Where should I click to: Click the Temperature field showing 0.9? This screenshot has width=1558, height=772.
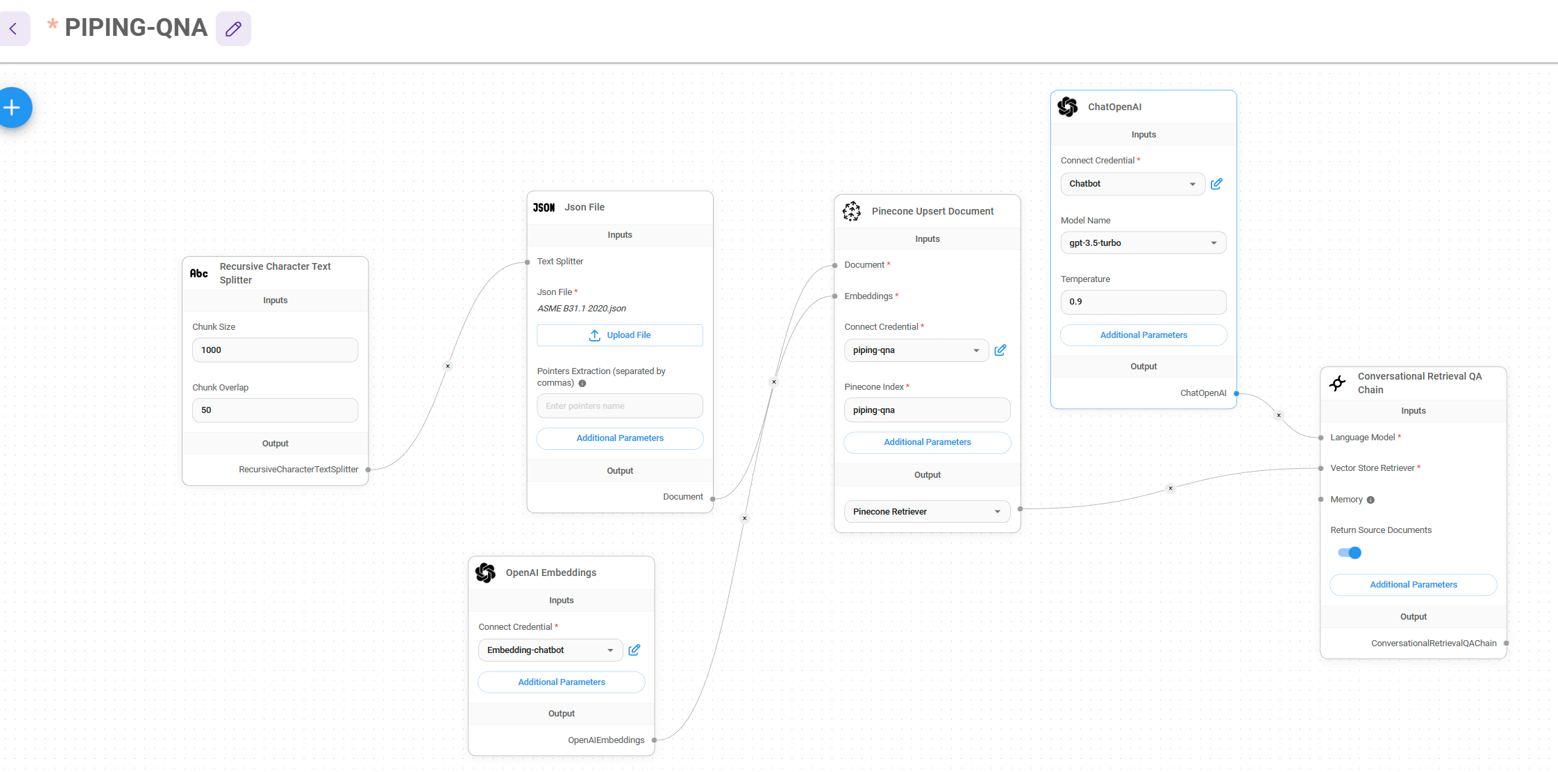[x=1143, y=302]
